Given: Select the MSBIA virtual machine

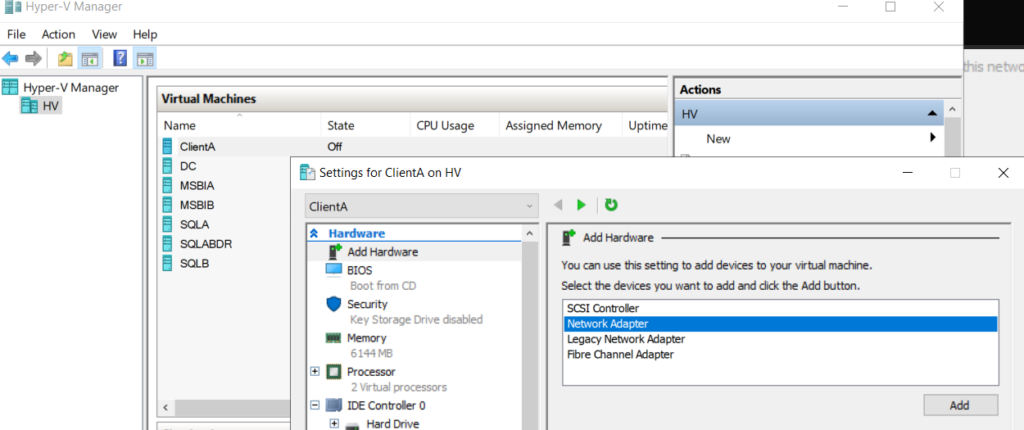Looking at the screenshot, I should point(197,186).
